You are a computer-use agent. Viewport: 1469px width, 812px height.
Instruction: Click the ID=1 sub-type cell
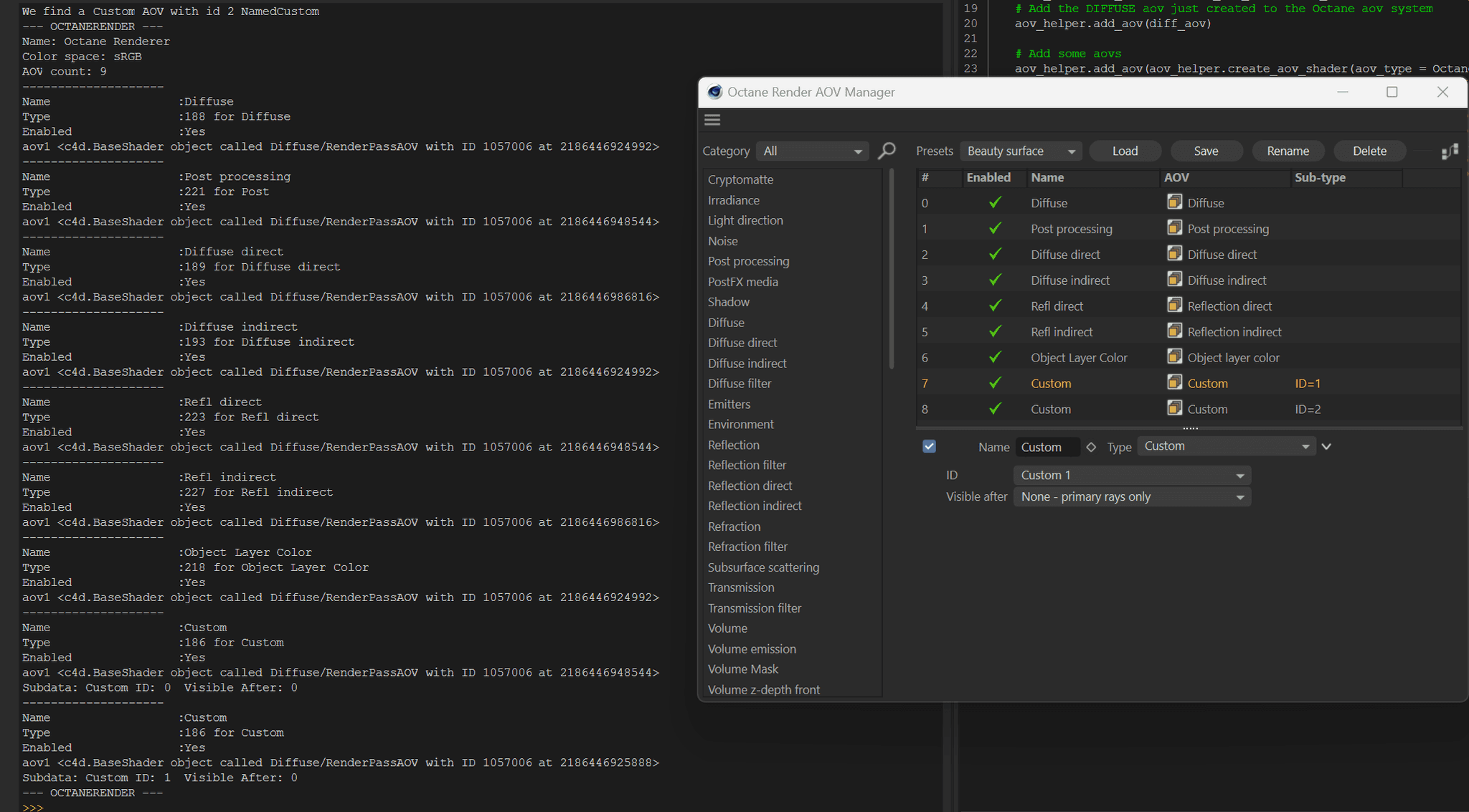coord(1308,383)
